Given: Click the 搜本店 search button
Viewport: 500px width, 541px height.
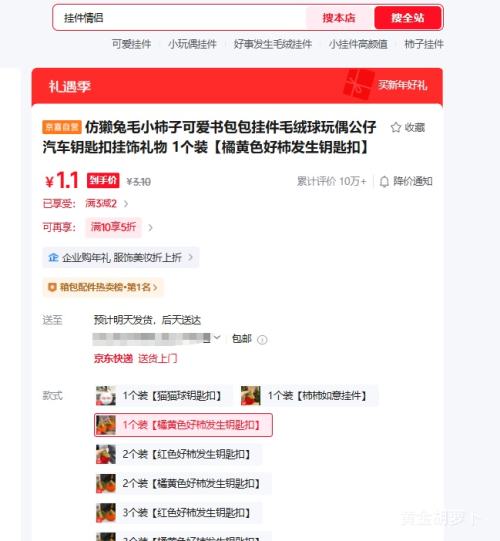Looking at the screenshot, I should (339, 18).
